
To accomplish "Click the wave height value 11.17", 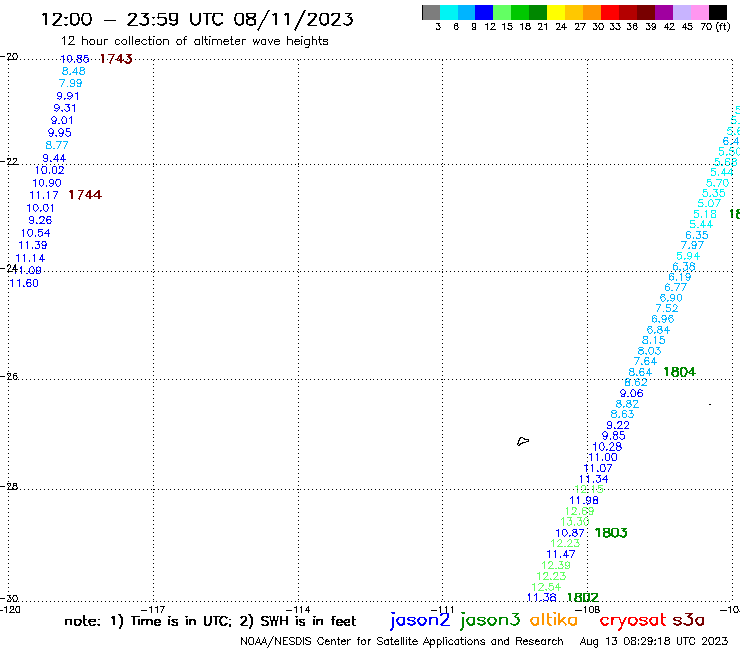I will tap(44, 195).
